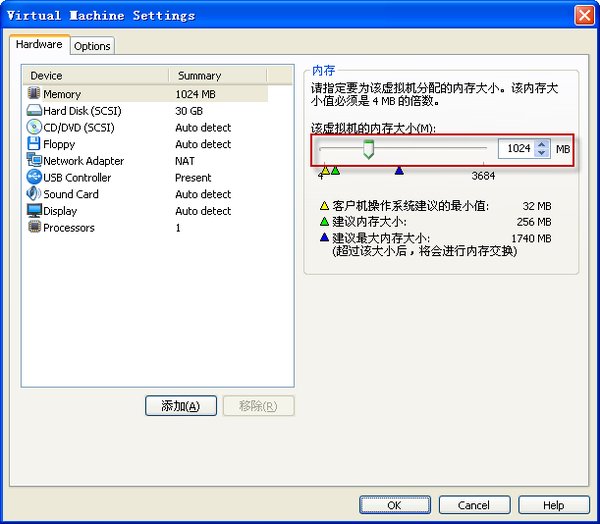Select the Display row label
Screen dimensions: 600x524
60,211
